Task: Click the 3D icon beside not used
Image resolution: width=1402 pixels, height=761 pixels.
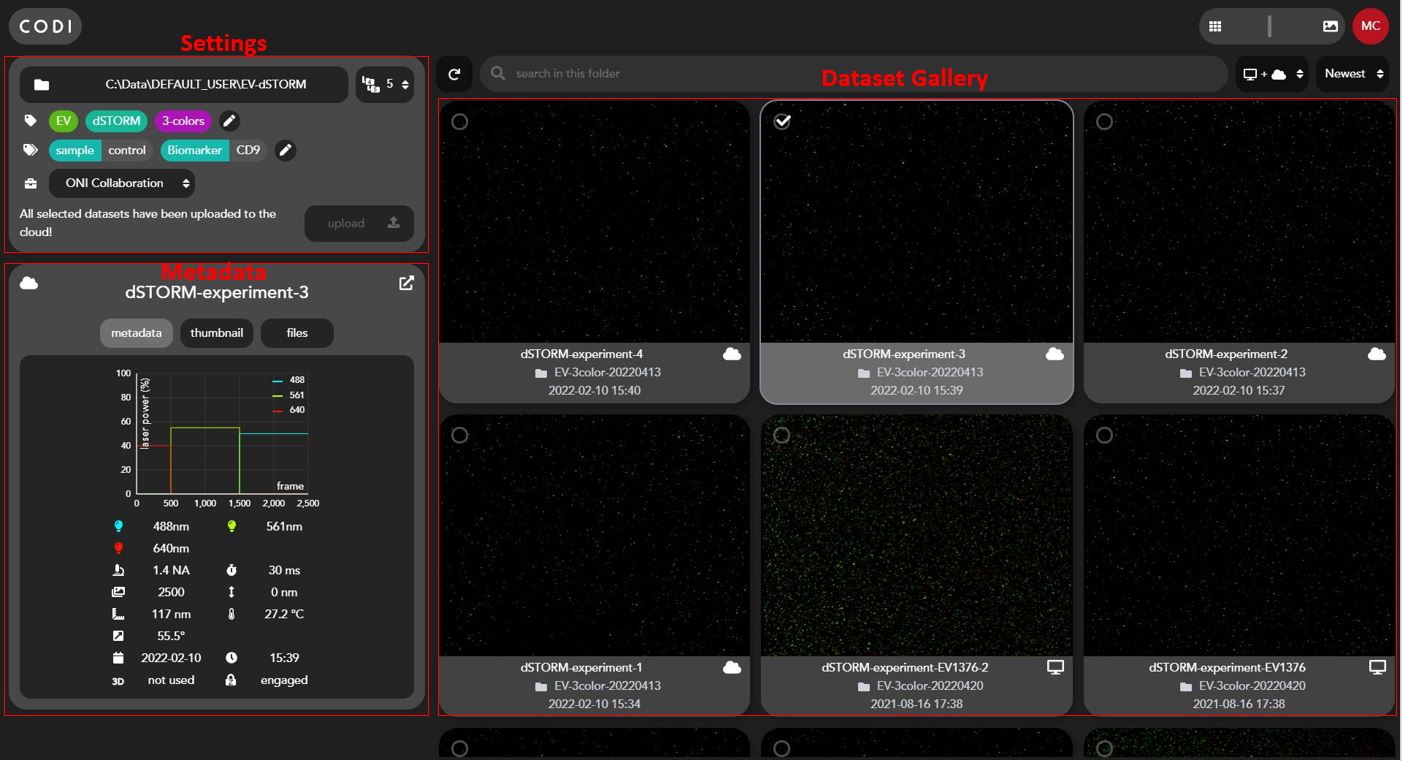Action: click(119, 681)
